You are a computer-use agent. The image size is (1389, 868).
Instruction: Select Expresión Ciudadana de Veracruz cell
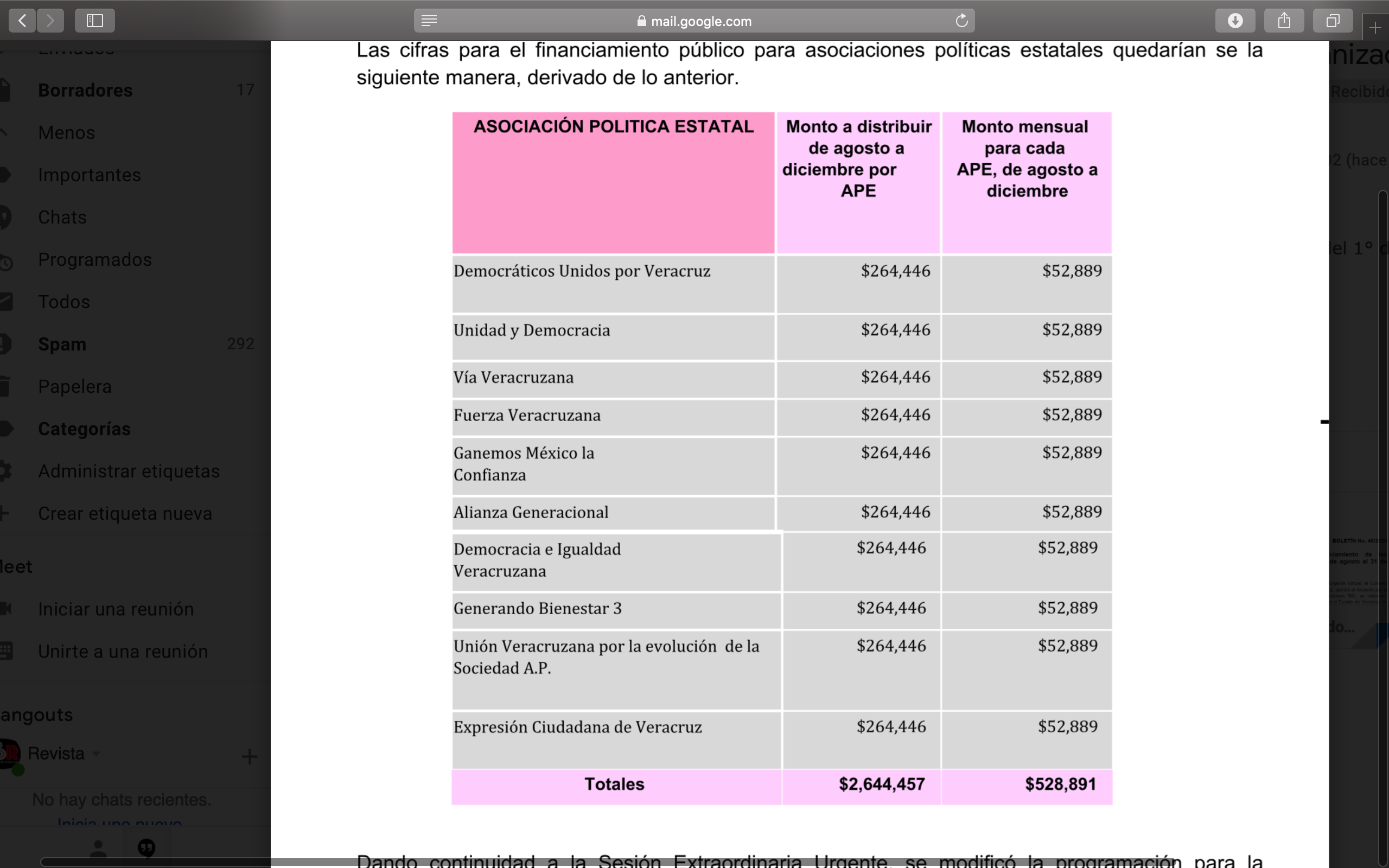coord(616,739)
